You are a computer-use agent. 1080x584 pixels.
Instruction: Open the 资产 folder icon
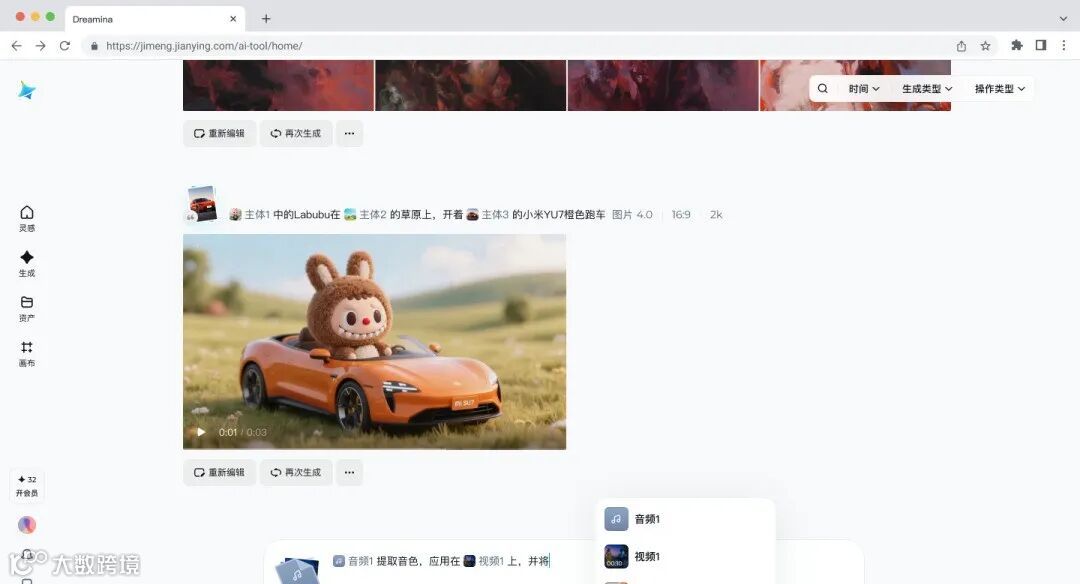(x=27, y=308)
